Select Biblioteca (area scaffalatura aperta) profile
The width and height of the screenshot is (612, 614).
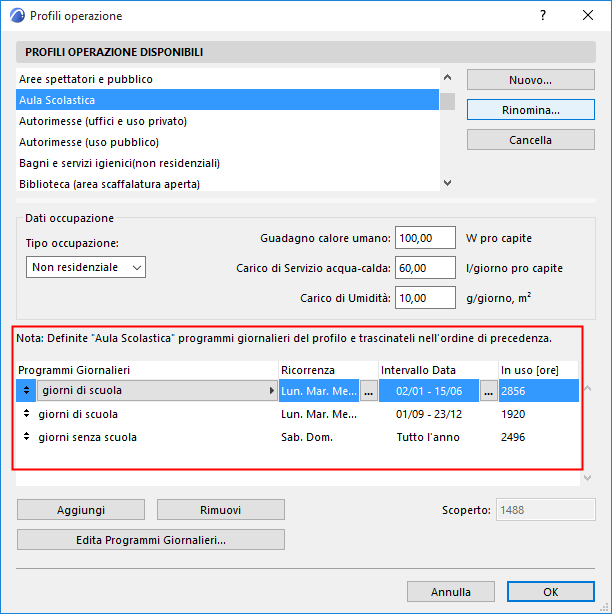[110, 184]
